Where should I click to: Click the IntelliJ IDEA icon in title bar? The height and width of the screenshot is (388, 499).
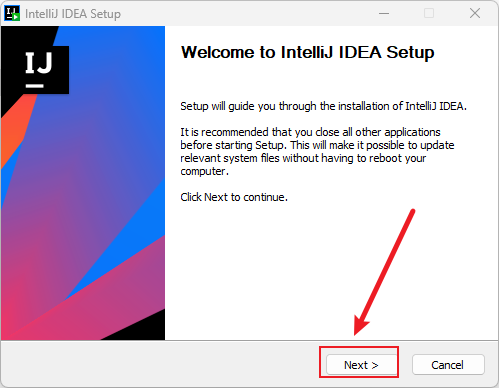(x=12, y=13)
